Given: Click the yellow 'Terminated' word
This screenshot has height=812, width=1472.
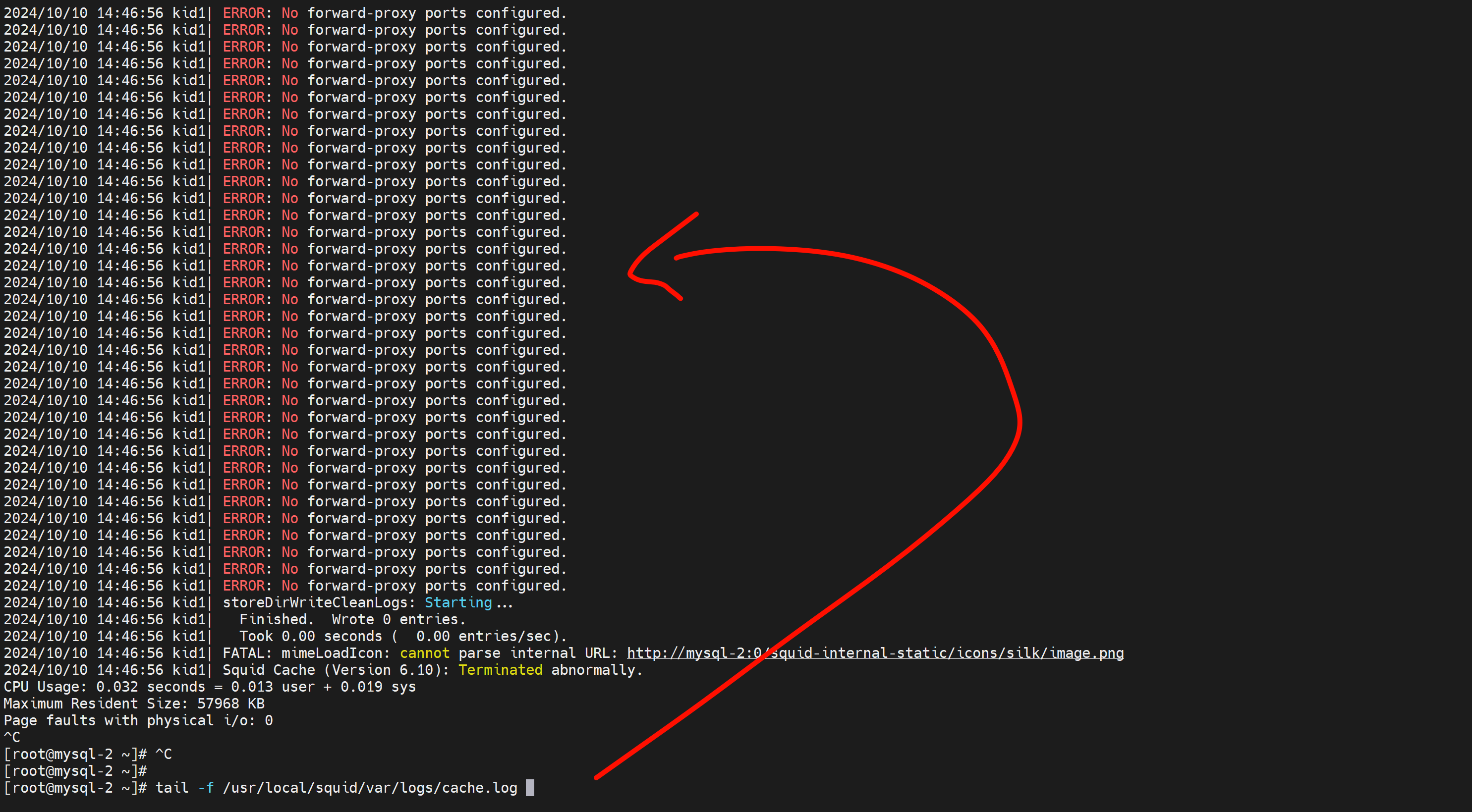Looking at the screenshot, I should coord(500,670).
